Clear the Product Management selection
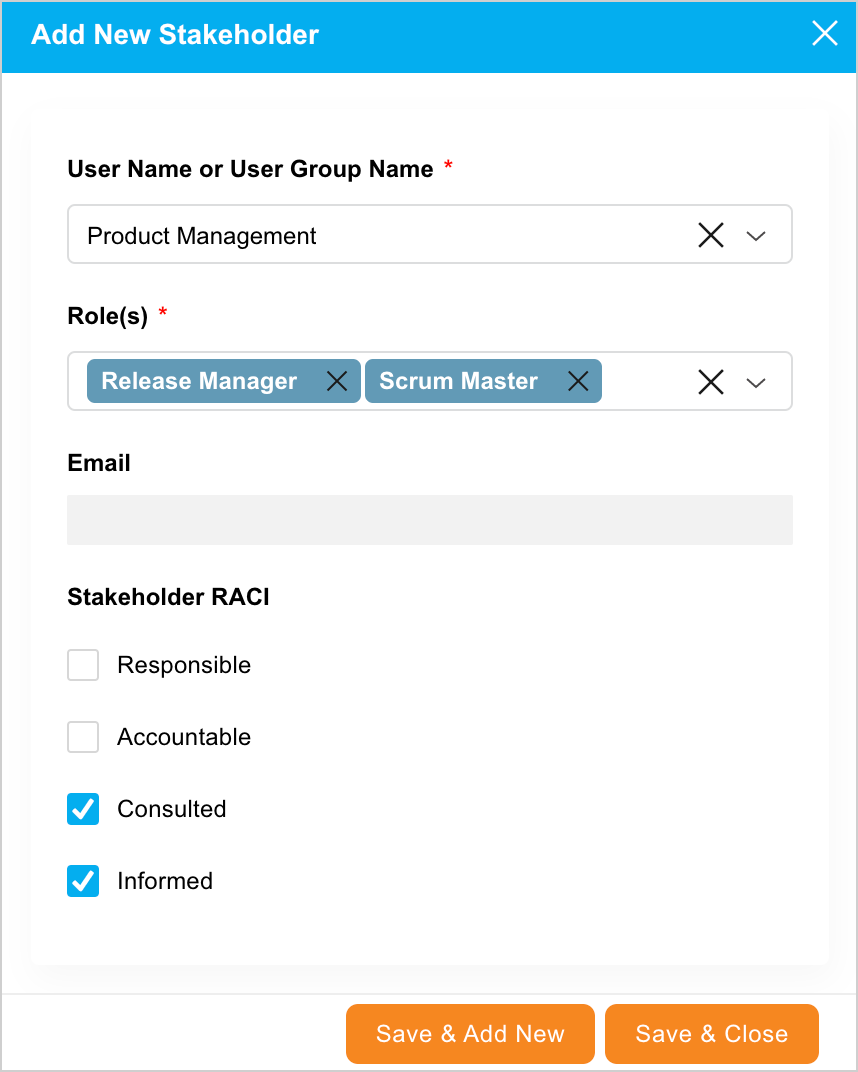 coord(710,236)
